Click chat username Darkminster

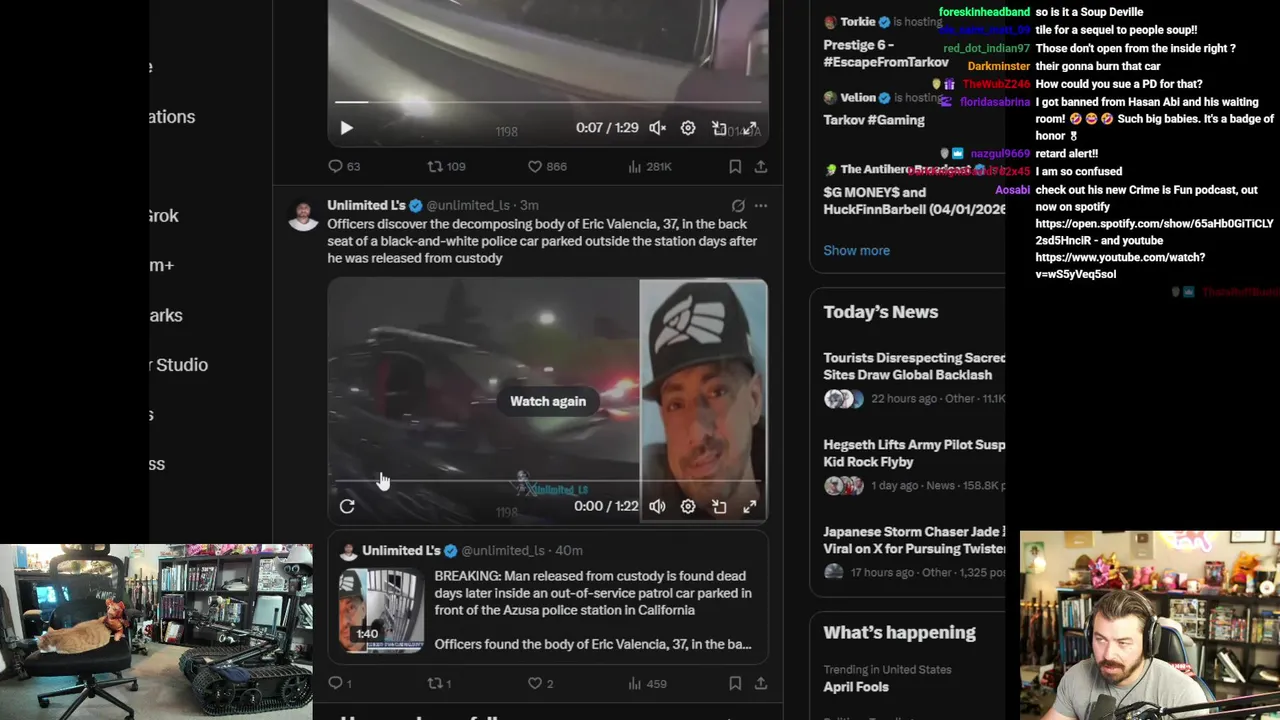[999, 66]
